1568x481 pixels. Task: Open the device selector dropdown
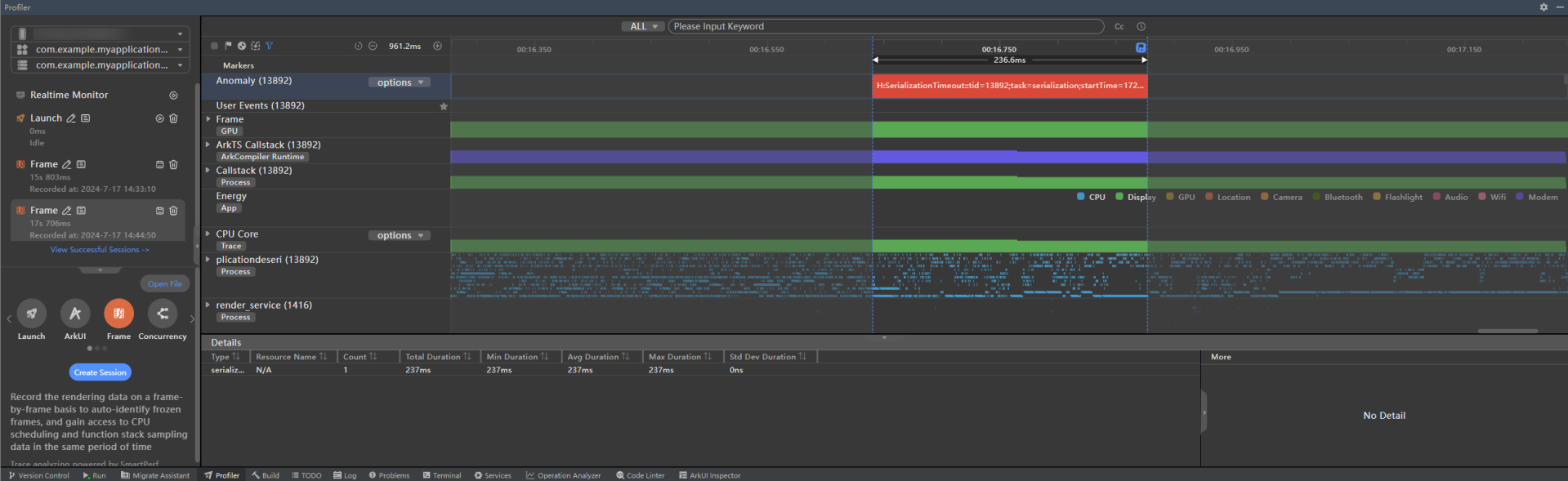[101, 33]
